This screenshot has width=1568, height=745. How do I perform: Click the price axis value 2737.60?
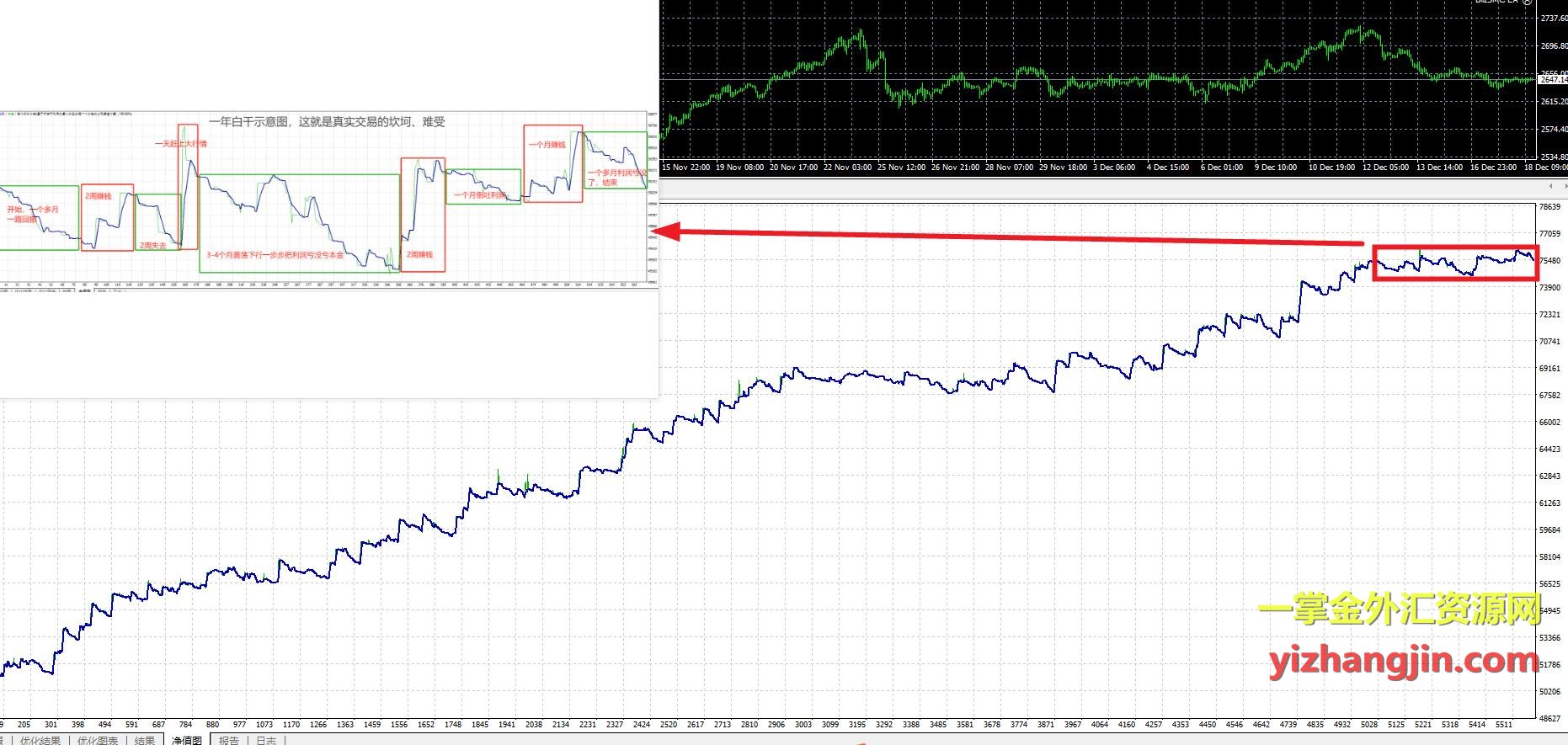(1554, 18)
